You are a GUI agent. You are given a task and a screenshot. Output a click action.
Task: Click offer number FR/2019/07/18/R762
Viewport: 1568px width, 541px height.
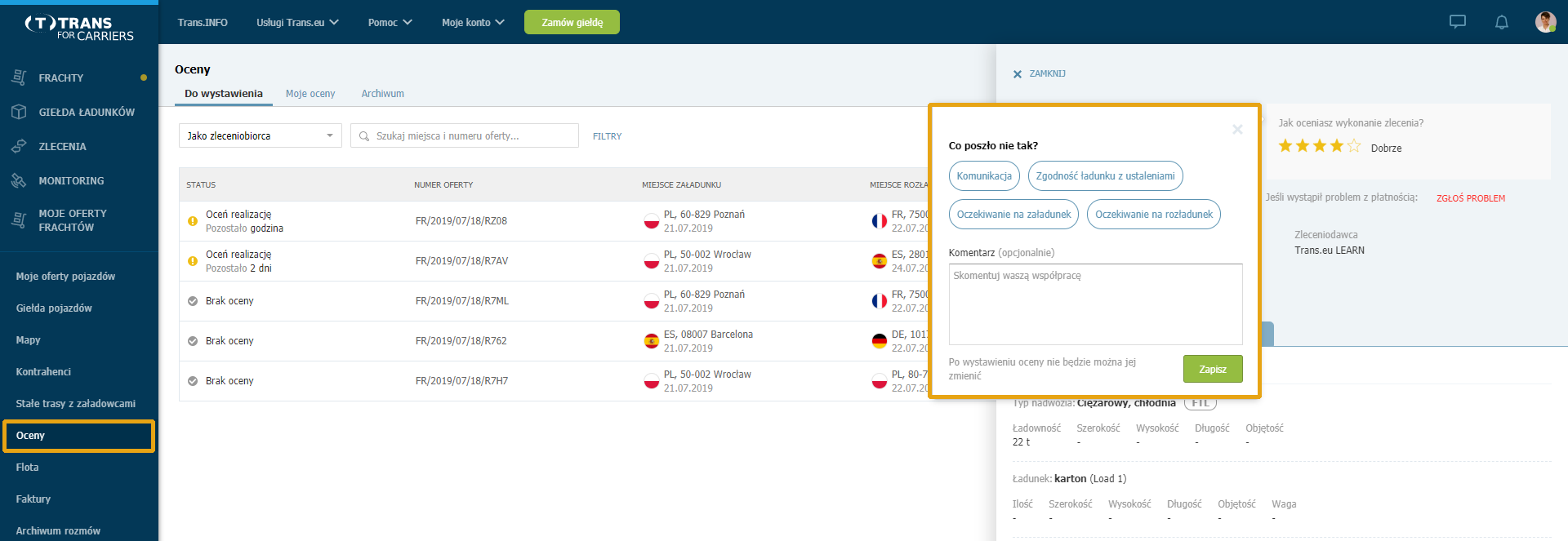tap(461, 341)
